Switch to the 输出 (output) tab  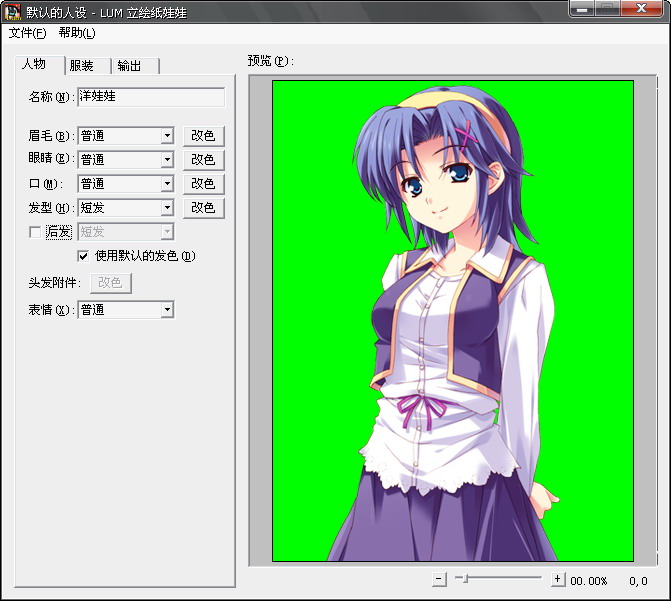pos(130,66)
